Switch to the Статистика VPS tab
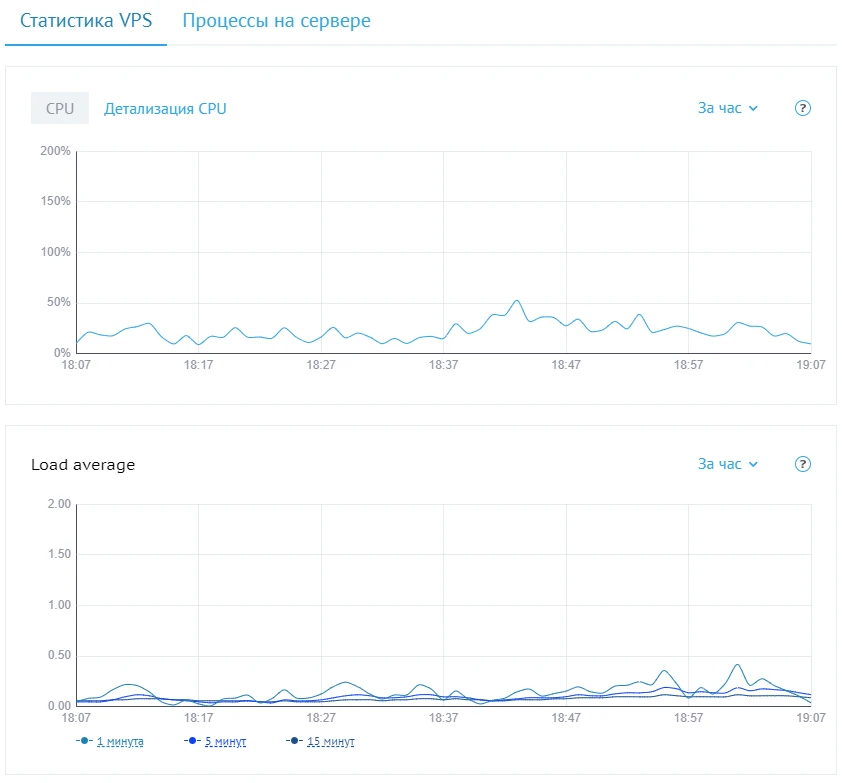Viewport: 842px width, 783px height. (x=86, y=21)
